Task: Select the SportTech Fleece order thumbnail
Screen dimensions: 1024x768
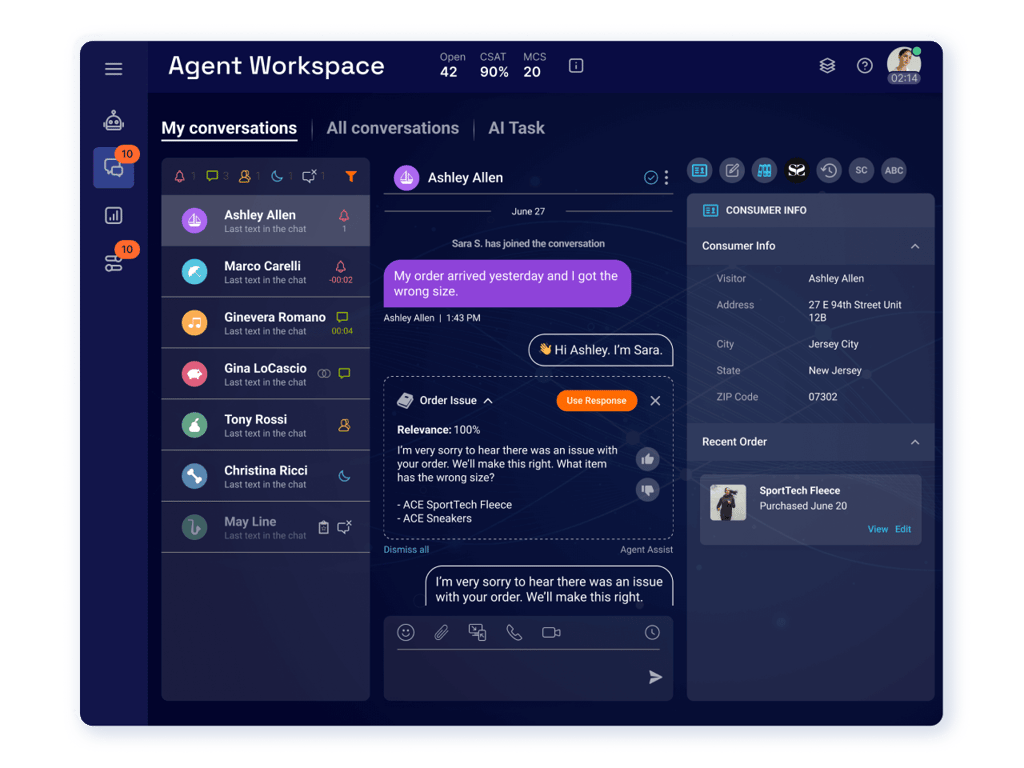Action: [728, 502]
